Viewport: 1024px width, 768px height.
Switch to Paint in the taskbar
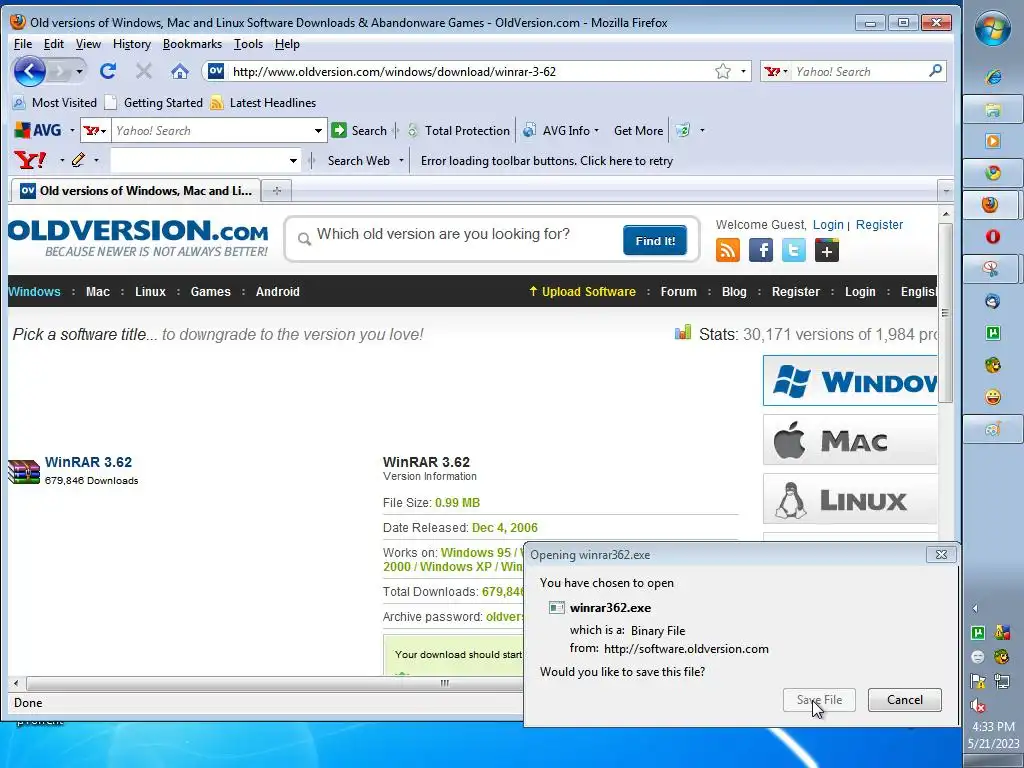pos(993,429)
